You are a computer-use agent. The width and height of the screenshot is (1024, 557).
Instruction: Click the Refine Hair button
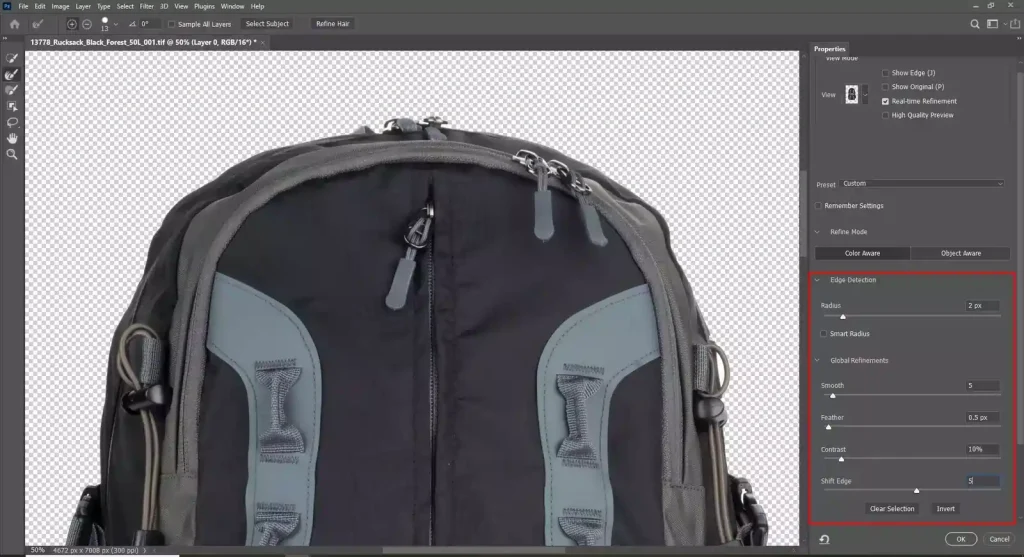point(332,24)
